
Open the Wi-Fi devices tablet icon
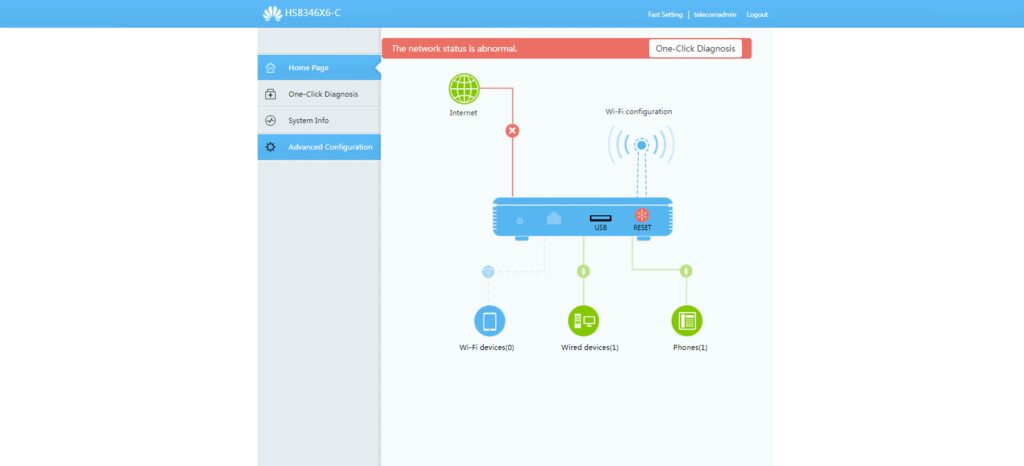click(x=489, y=321)
